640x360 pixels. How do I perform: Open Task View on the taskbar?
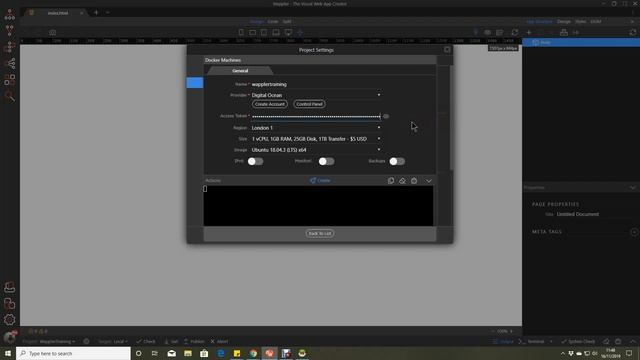pos(155,353)
